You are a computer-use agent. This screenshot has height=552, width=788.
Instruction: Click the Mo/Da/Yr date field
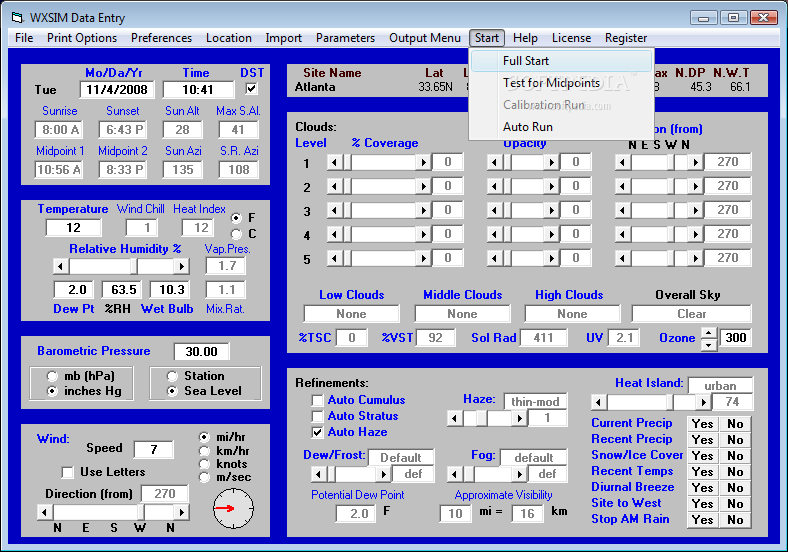117,89
